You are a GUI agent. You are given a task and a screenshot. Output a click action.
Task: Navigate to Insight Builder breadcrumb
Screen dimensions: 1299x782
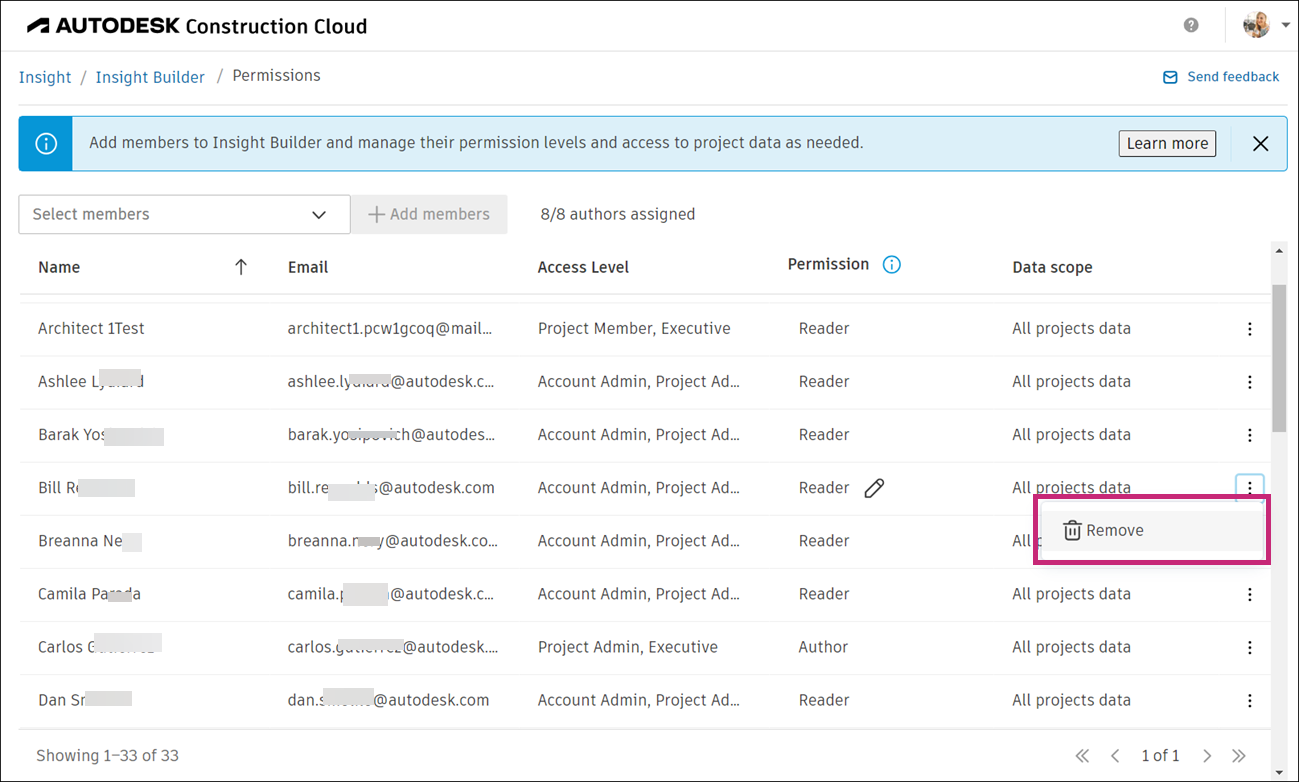(x=150, y=77)
